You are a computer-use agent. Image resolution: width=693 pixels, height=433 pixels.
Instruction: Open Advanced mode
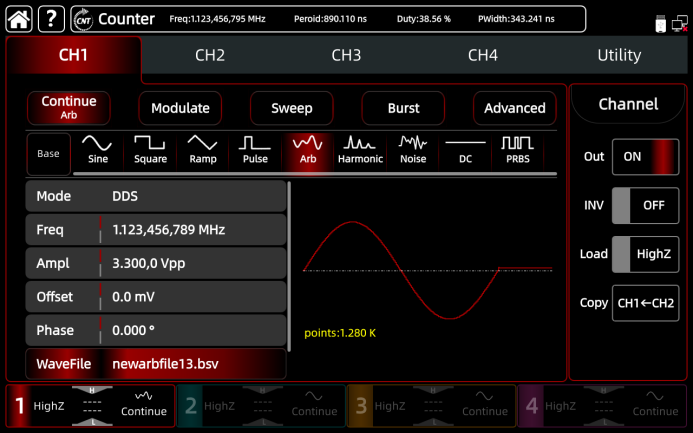point(514,108)
